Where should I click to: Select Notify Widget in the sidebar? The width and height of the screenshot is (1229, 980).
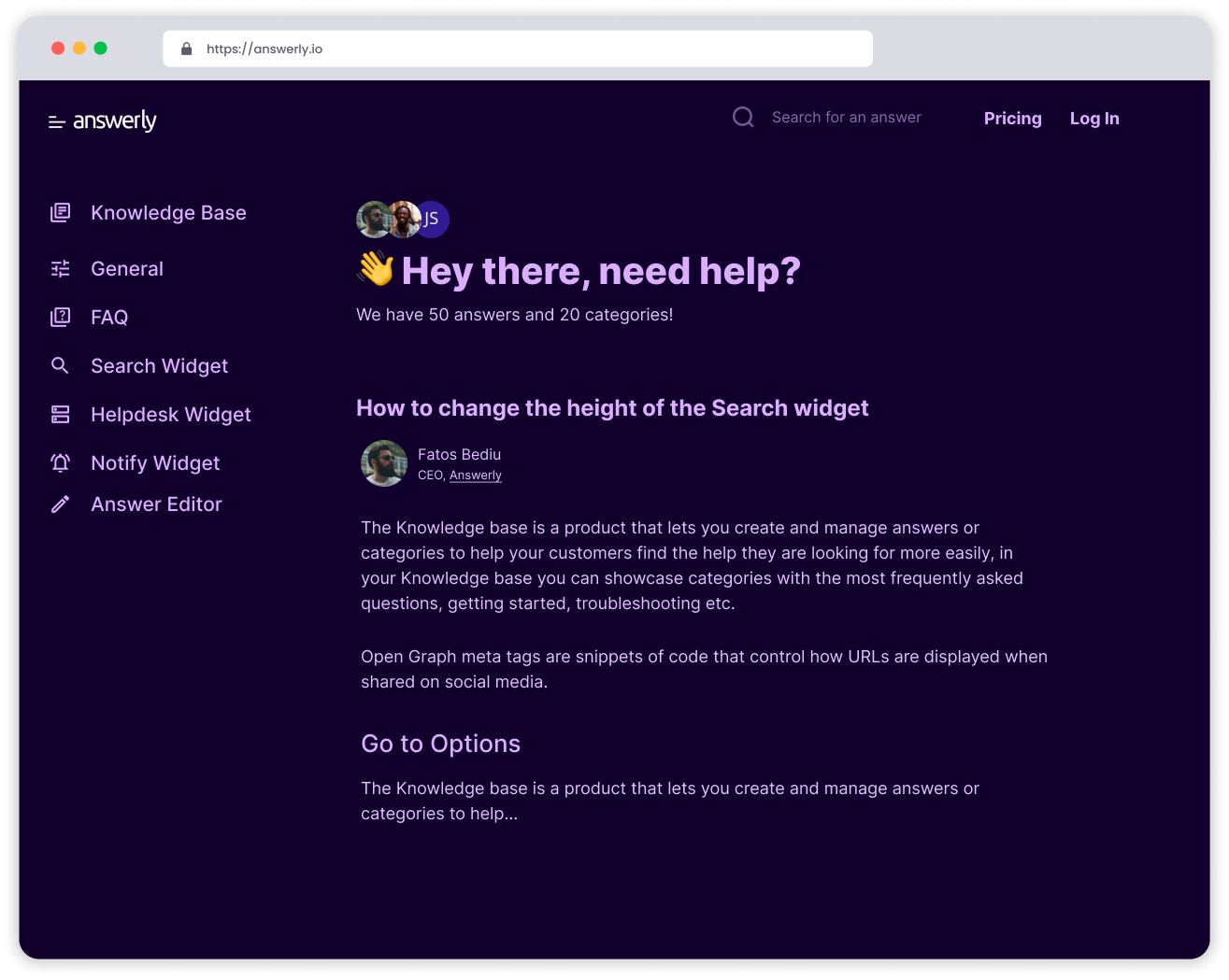[155, 463]
